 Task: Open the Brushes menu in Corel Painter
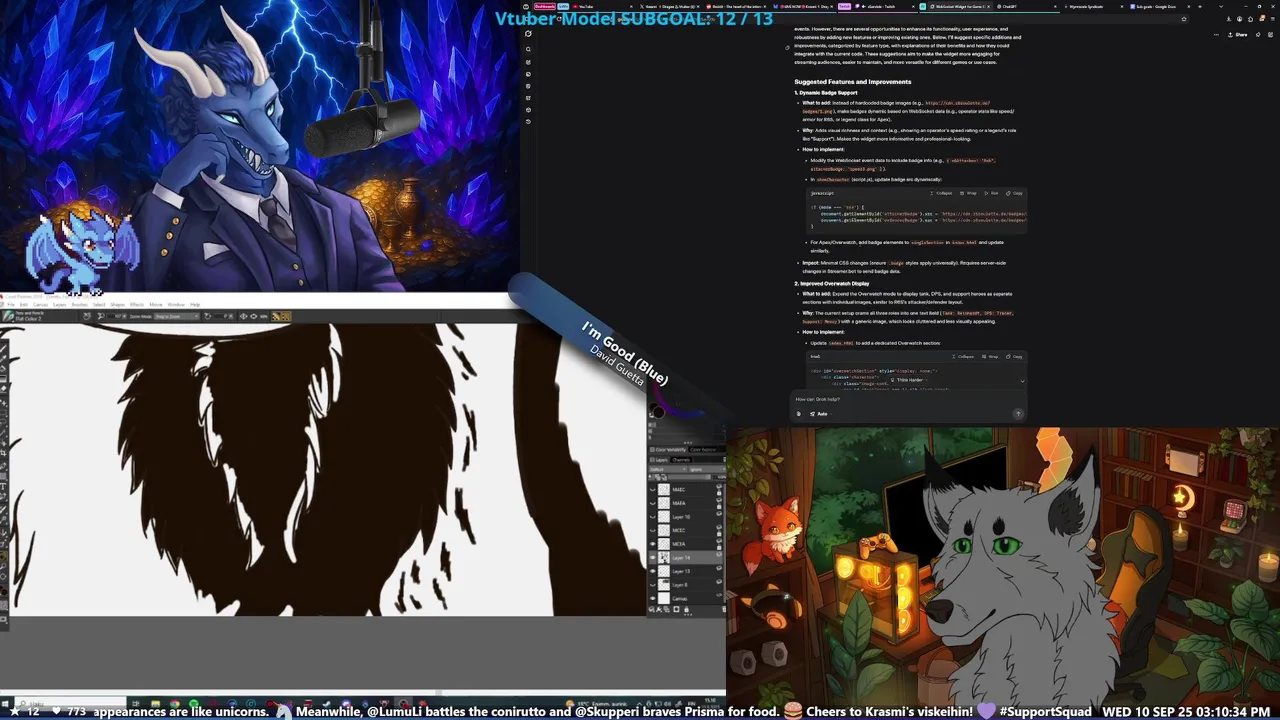coord(80,305)
